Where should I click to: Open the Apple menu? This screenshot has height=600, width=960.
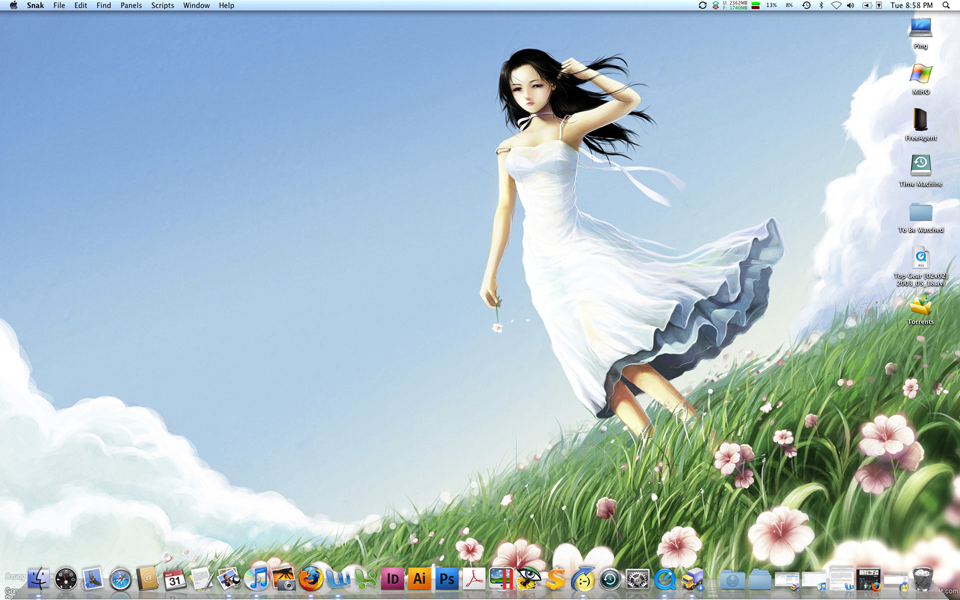click(x=13, y=6)
